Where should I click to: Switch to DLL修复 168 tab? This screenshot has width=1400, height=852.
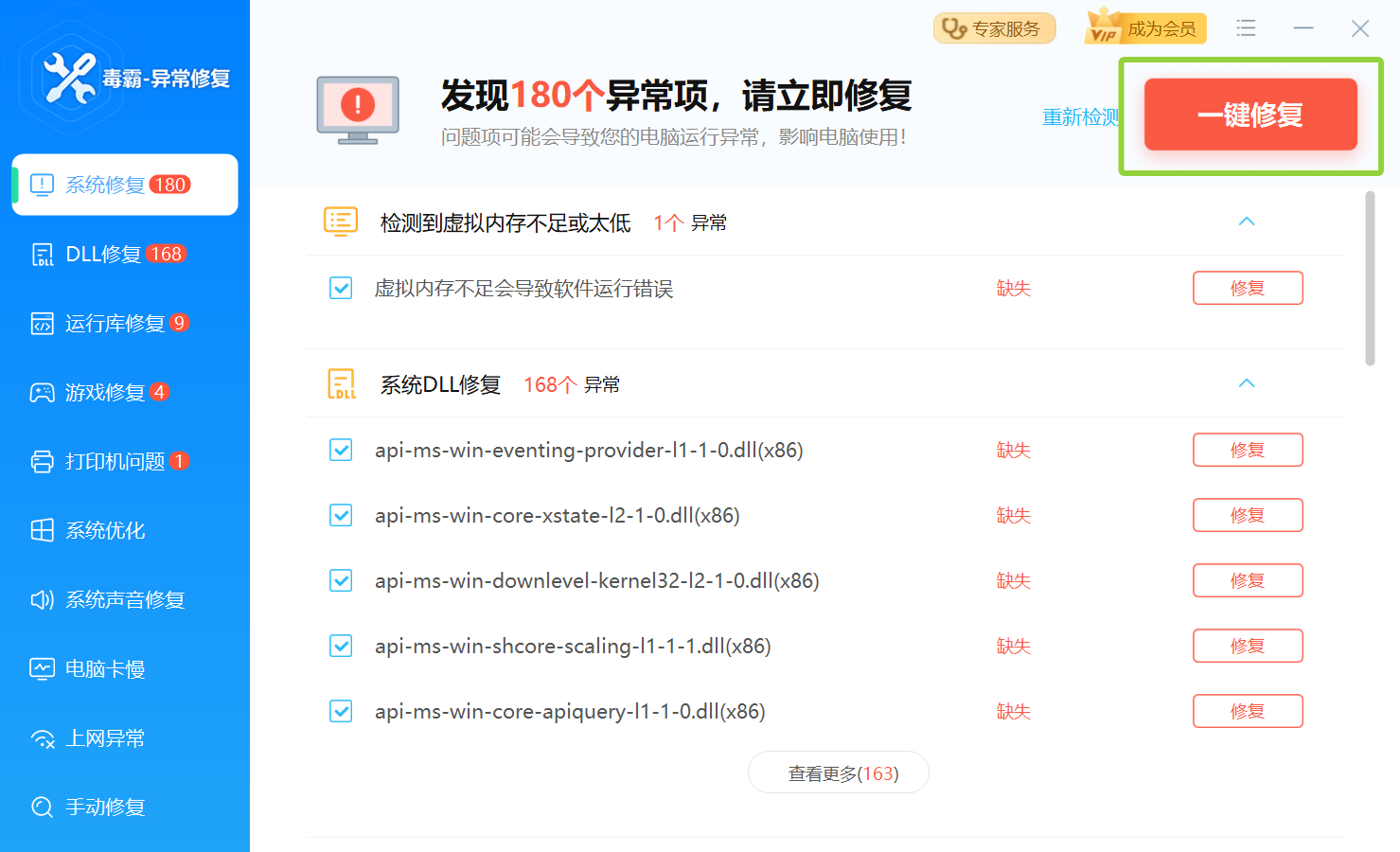tap(125, 255)
